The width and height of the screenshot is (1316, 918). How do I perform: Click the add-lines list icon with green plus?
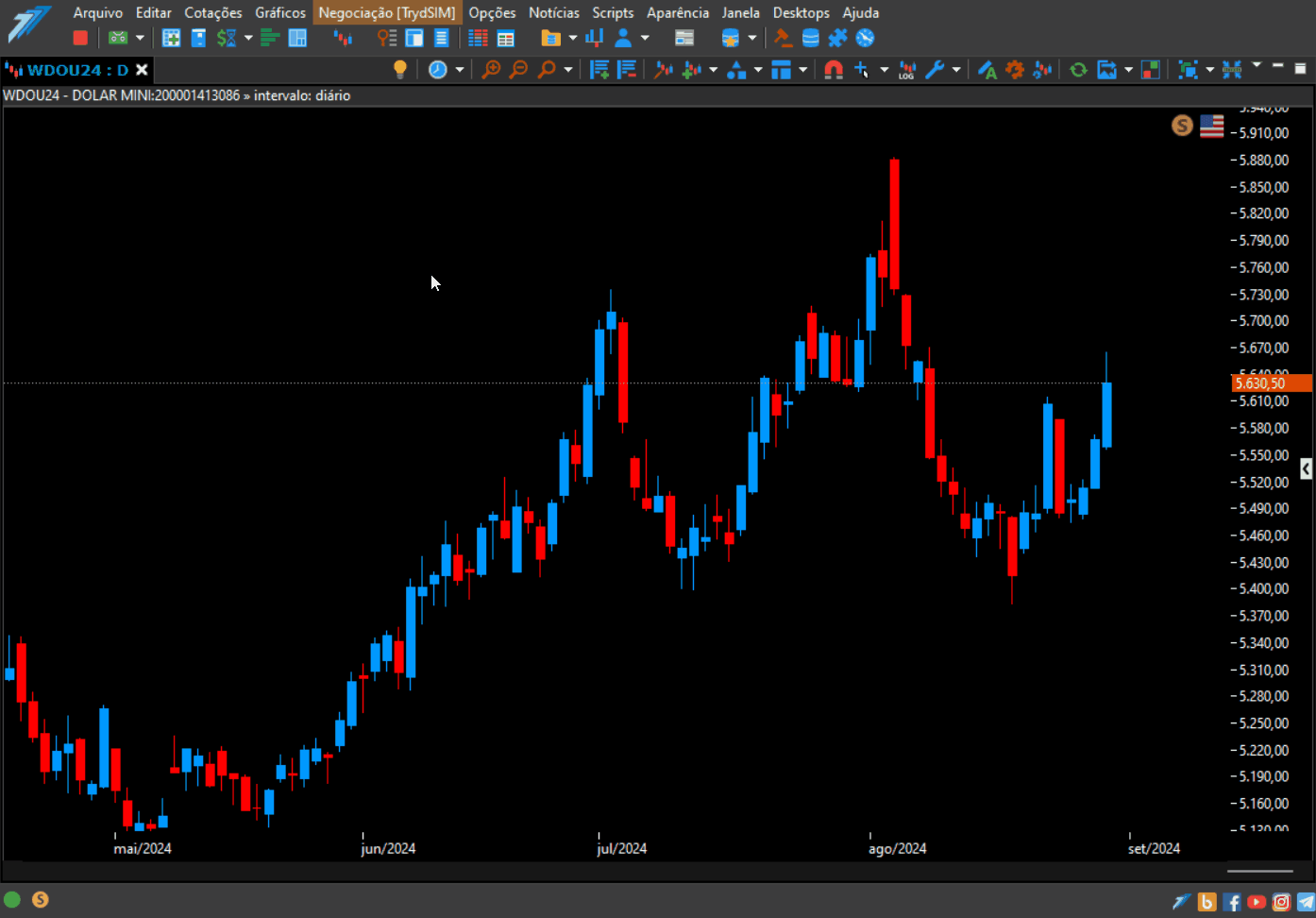click(599, 69)
